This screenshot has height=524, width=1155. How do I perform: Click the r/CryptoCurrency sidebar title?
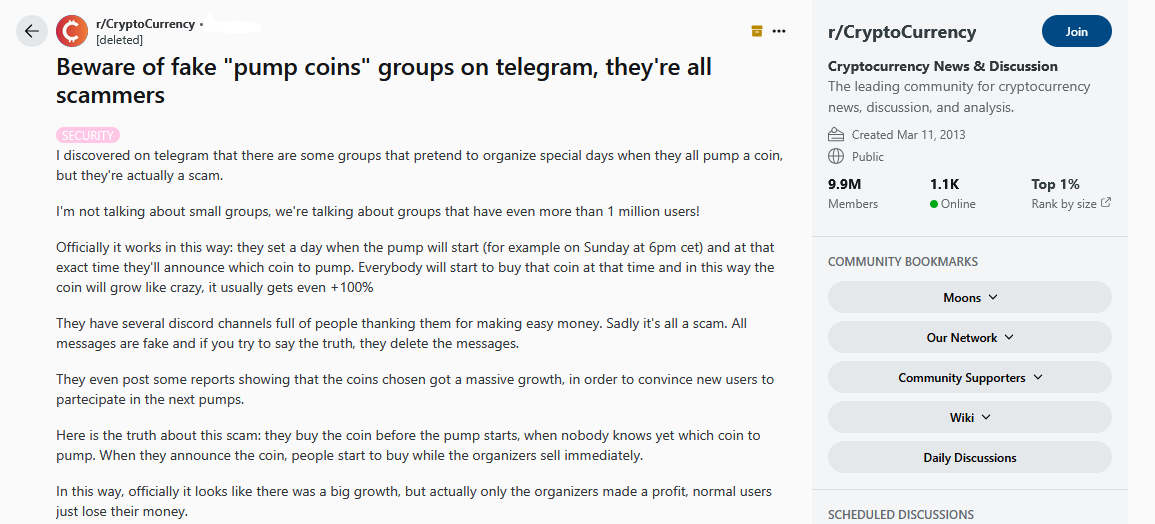click(902, 32)
